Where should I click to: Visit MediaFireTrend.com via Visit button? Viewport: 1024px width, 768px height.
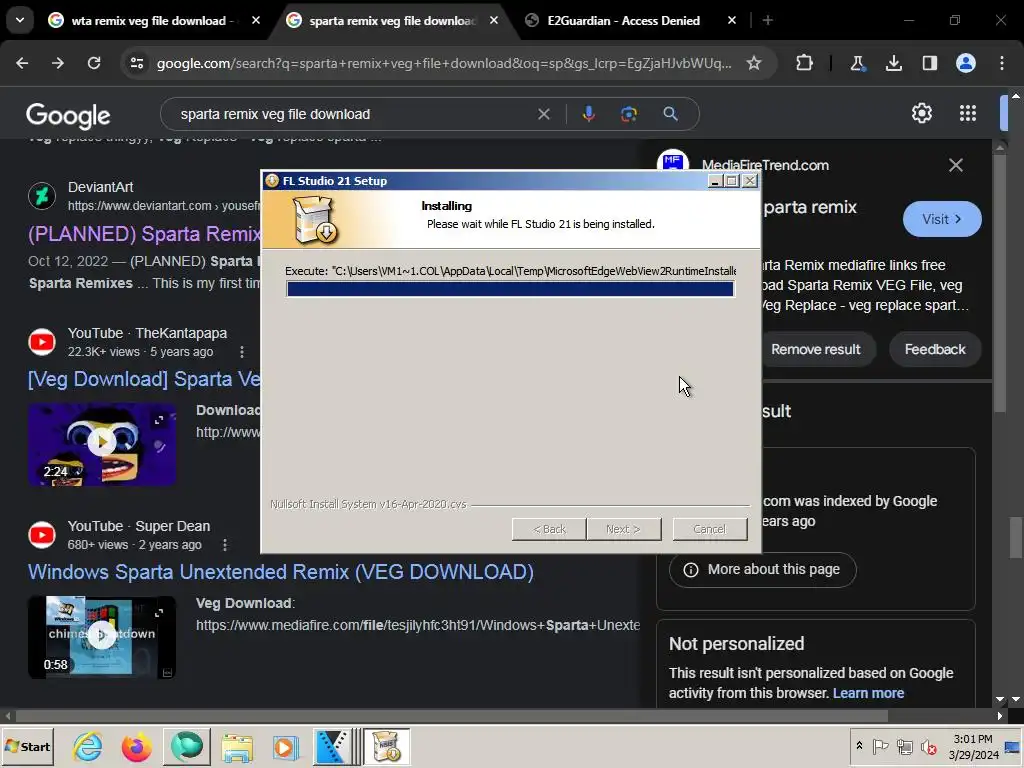click(x=942, y=219)
